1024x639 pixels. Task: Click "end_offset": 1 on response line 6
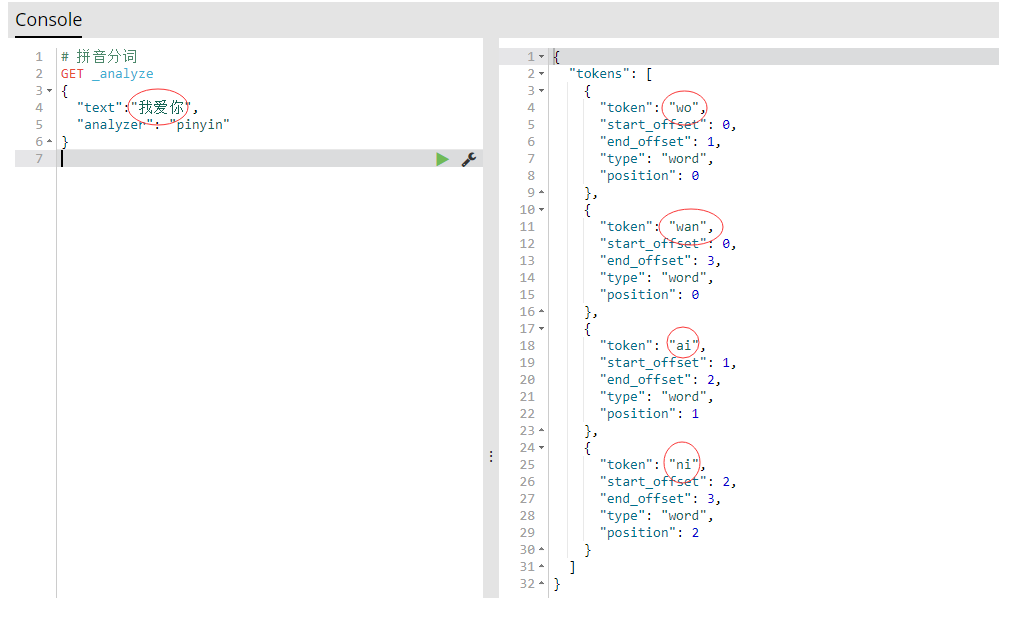click(x=660, y=142)
